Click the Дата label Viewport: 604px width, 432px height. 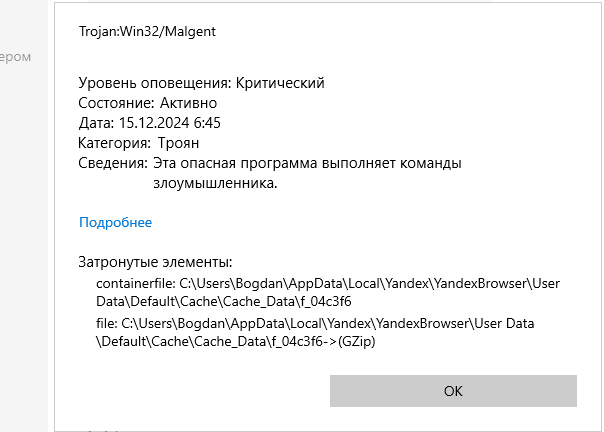coord(97,122)
